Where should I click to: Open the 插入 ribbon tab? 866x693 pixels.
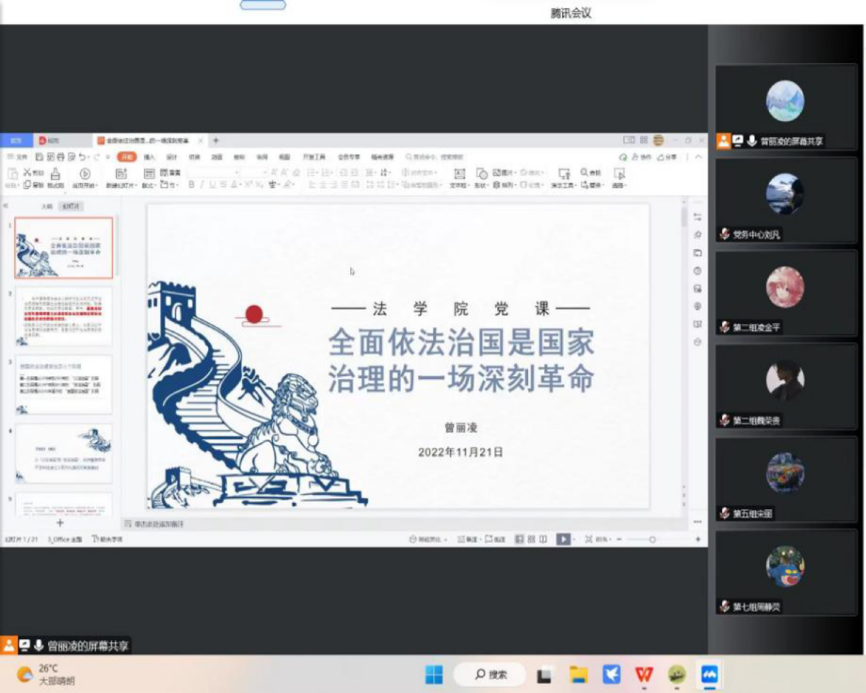tap(149, 157)
